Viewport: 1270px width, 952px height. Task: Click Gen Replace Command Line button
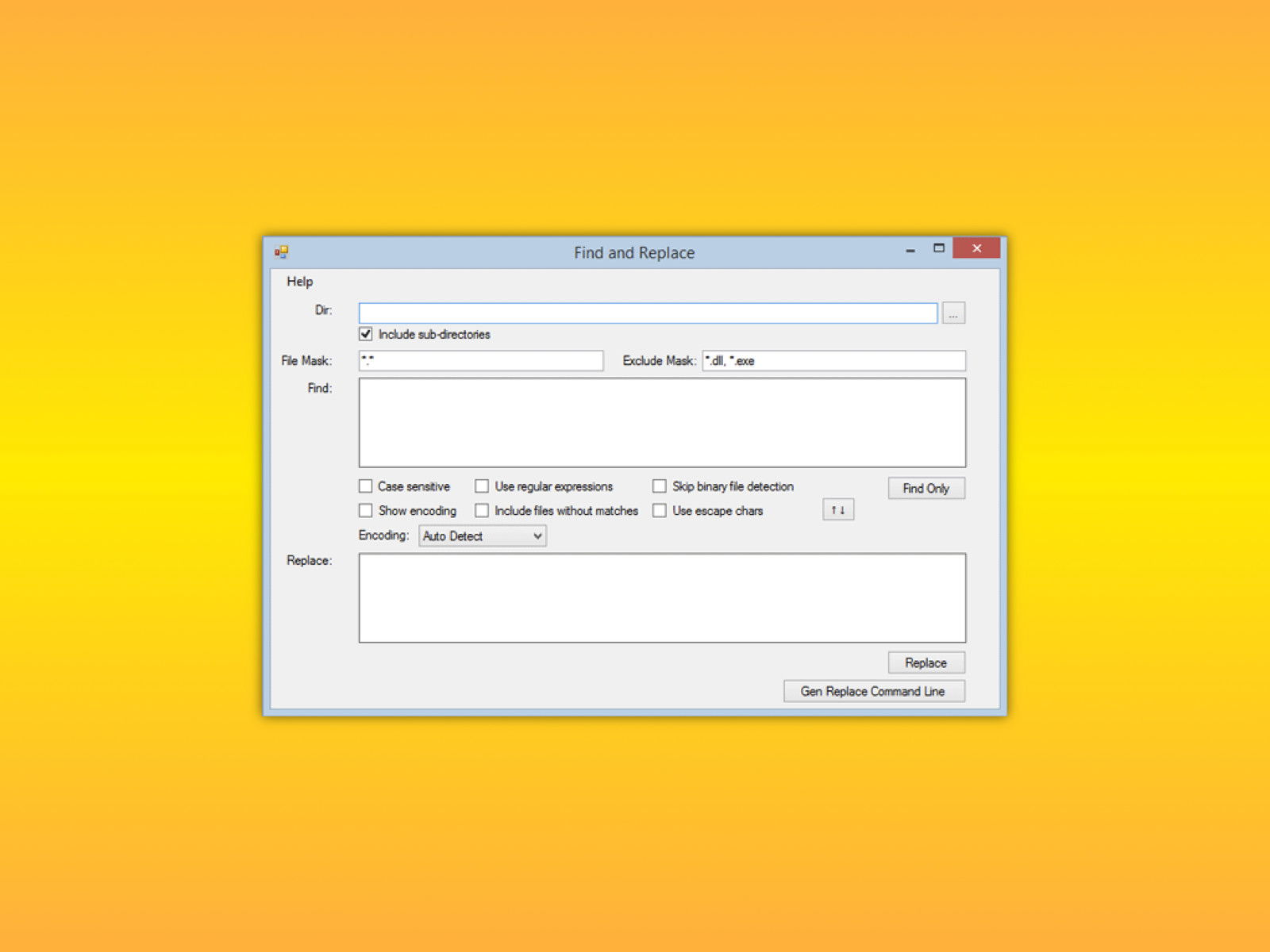[874, 691]
